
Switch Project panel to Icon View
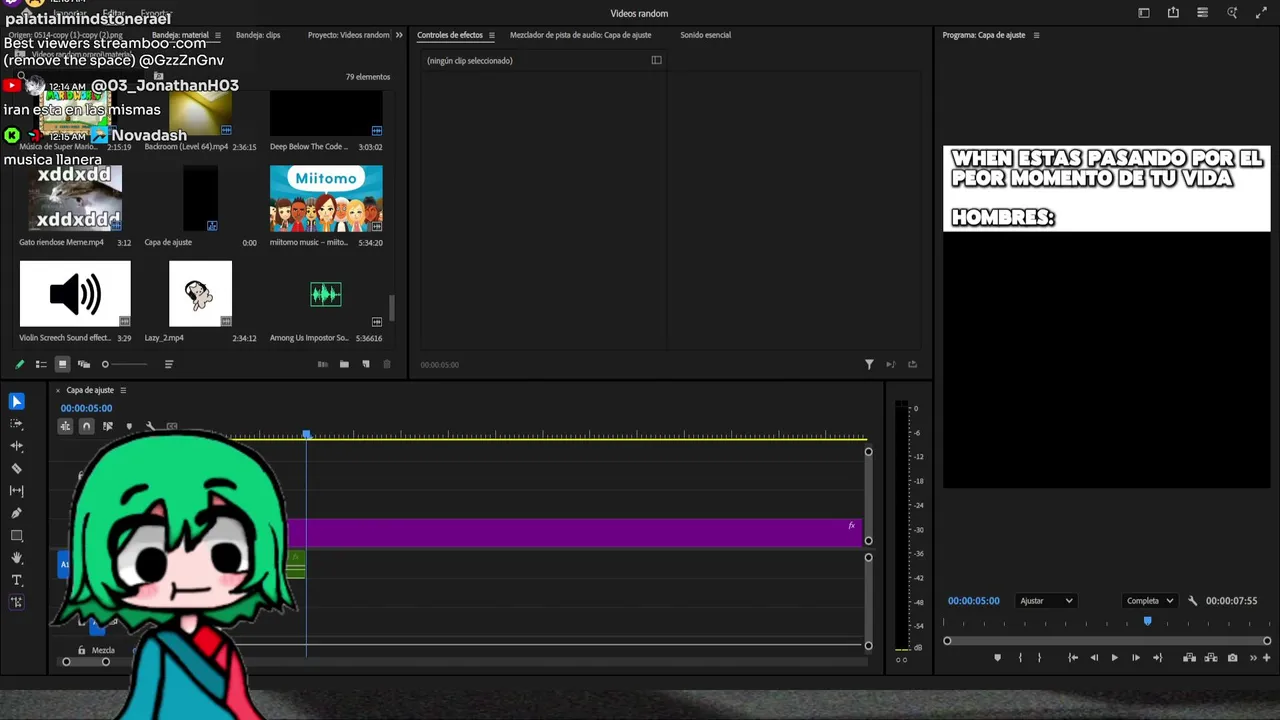coord(62,364)
